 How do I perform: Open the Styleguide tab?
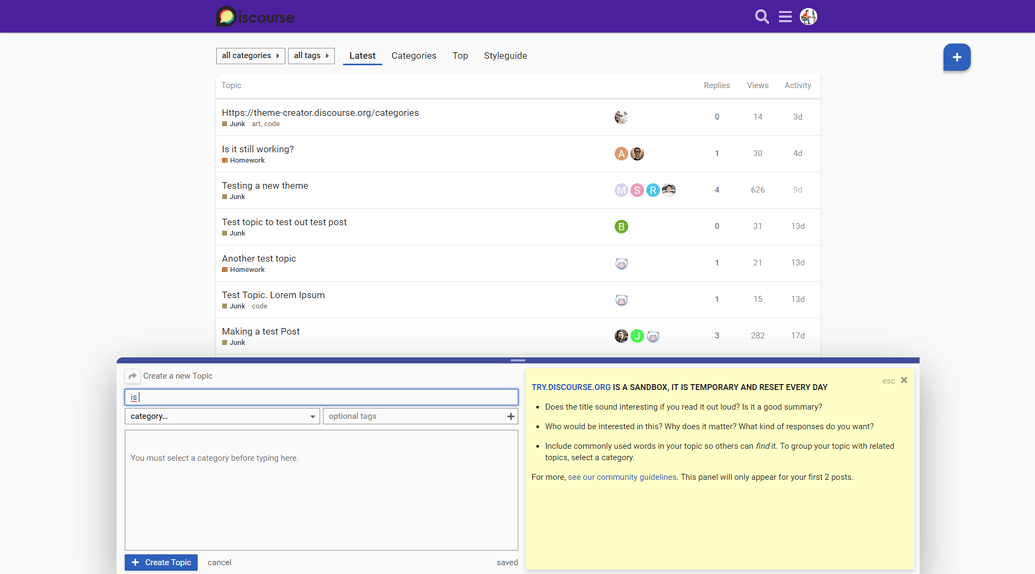tap(505, 56)
